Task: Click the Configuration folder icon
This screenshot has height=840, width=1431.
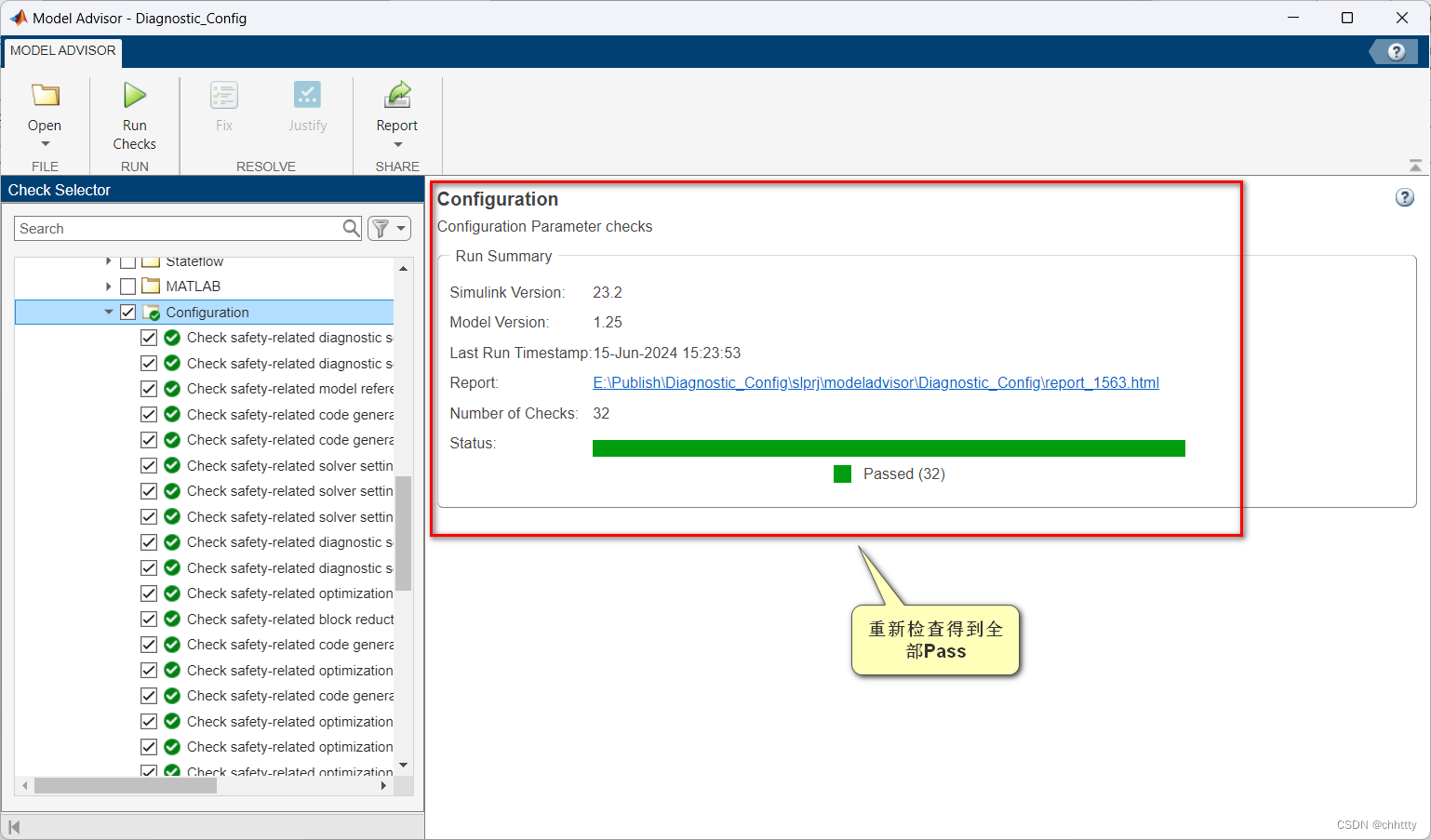Action: [151, 313]
